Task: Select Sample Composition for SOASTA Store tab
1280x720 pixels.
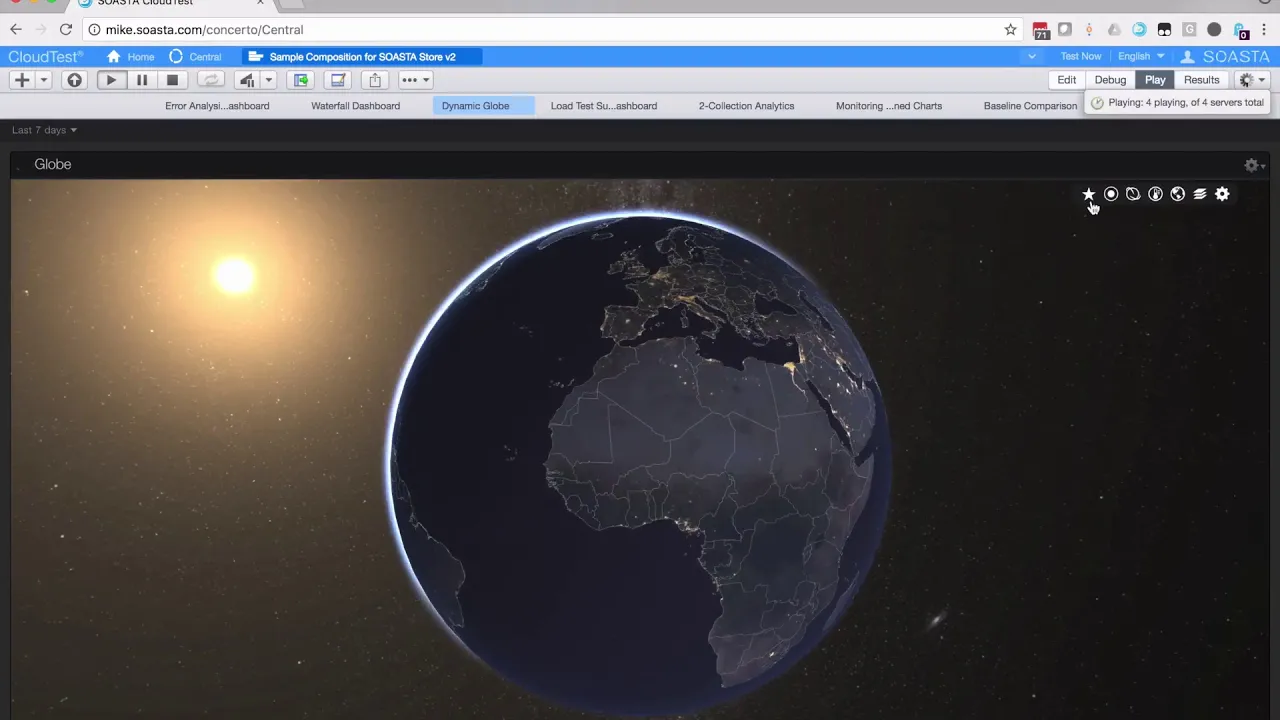Action: tap(360, 57)
